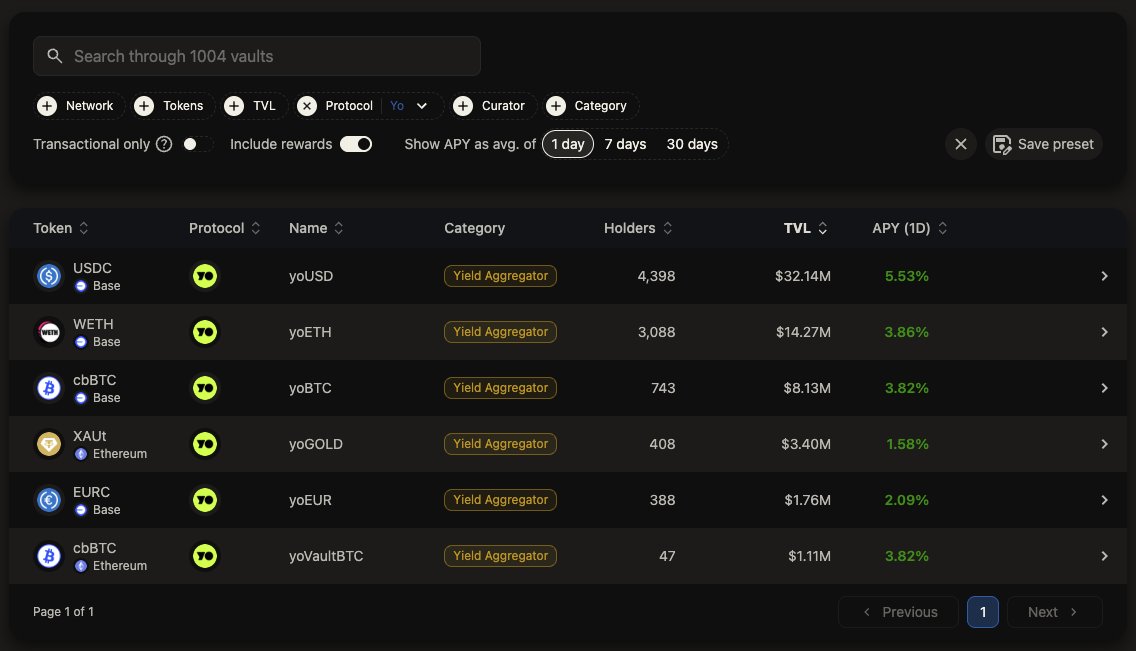
Task: Open yoVaultBTC vault details chevron
Action: click(1104, 556)
